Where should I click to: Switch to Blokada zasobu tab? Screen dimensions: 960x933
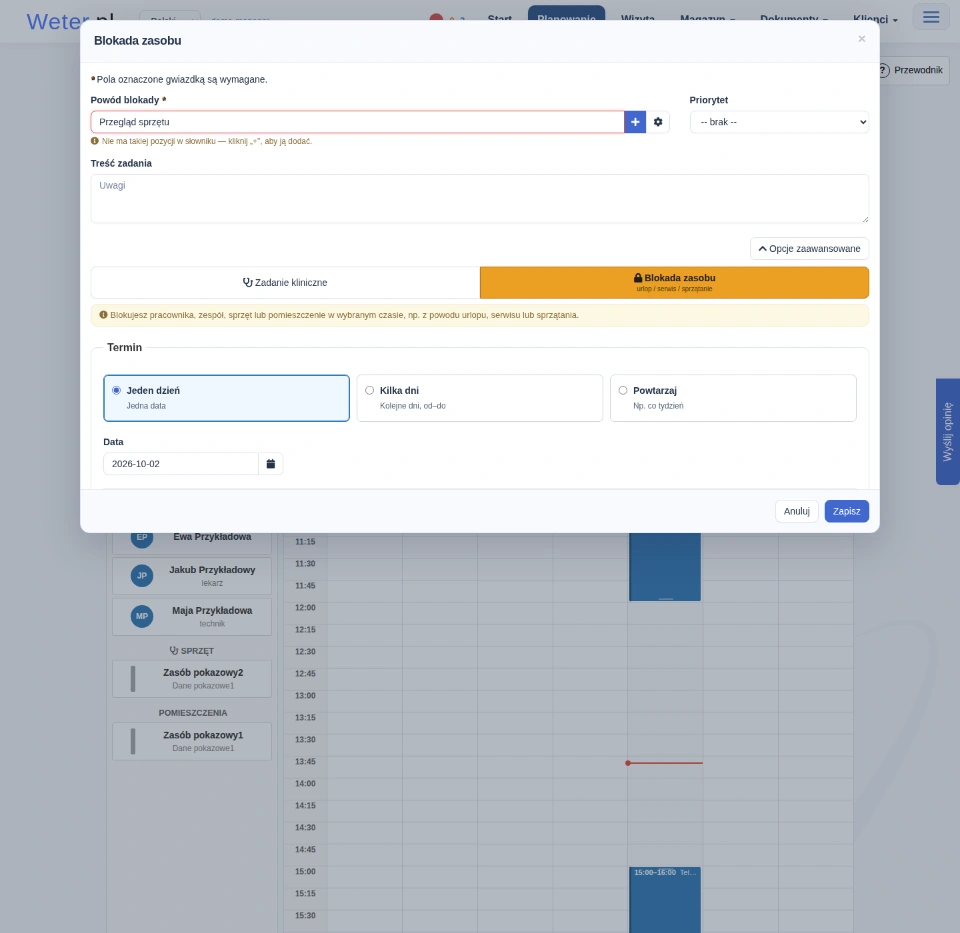[674, 283]
